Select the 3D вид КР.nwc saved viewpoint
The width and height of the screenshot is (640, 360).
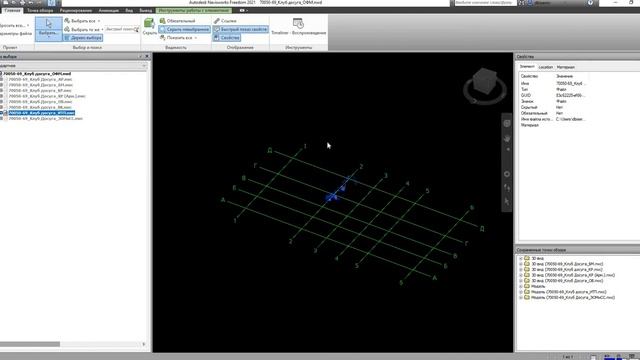pos(567,269)
